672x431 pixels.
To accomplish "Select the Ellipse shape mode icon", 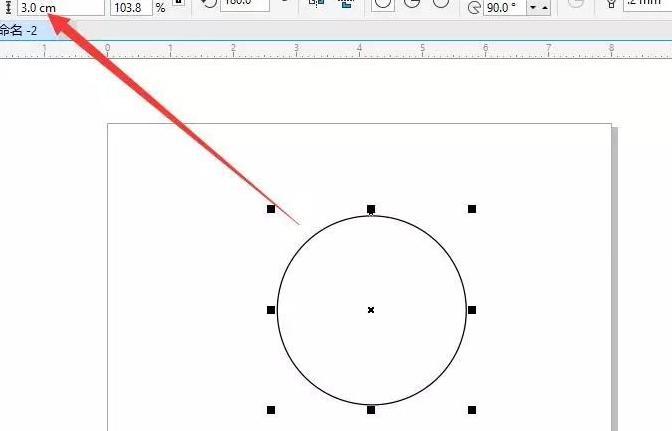I will point(383,5).
